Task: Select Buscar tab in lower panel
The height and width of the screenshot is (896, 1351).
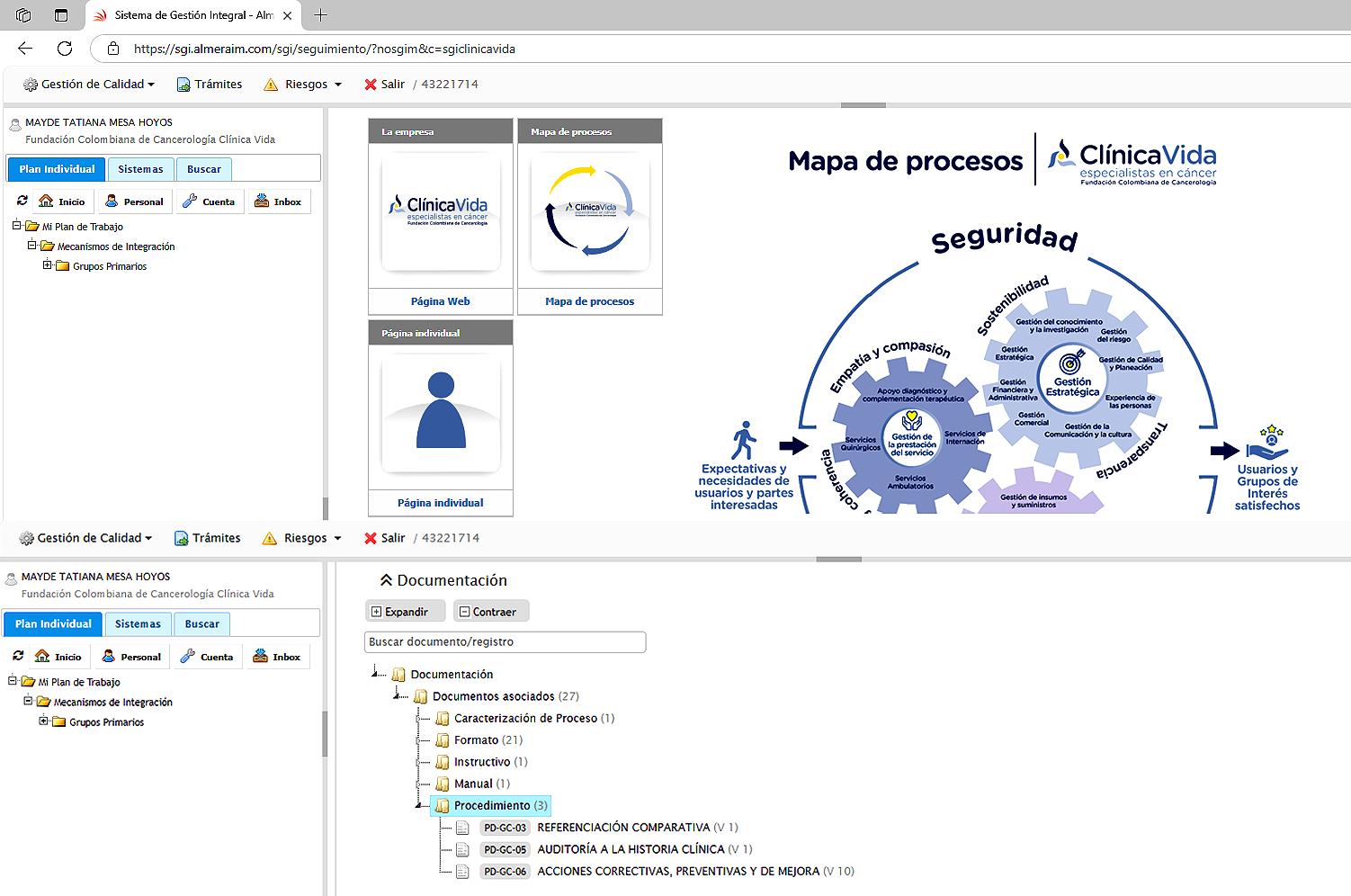Action: point(202,623)
